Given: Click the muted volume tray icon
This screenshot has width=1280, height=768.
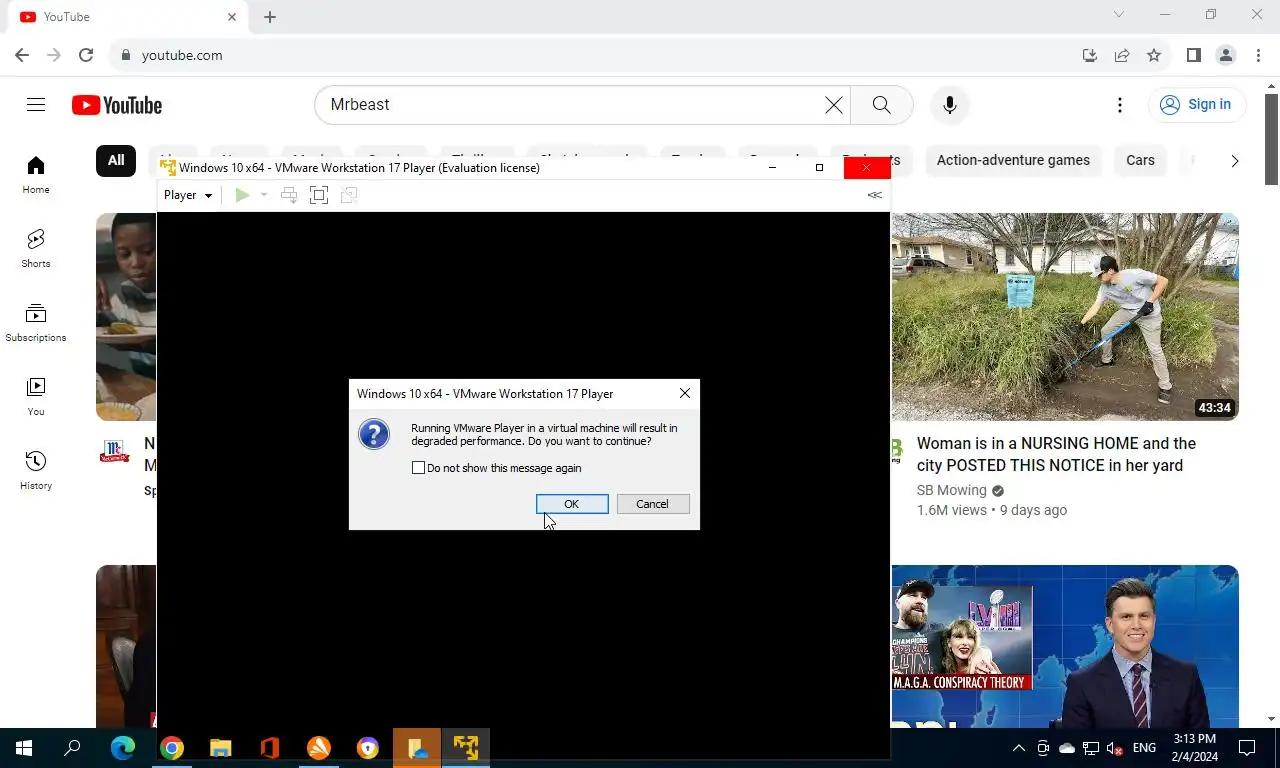Looking at the screenshot, I should point(1115,748).
